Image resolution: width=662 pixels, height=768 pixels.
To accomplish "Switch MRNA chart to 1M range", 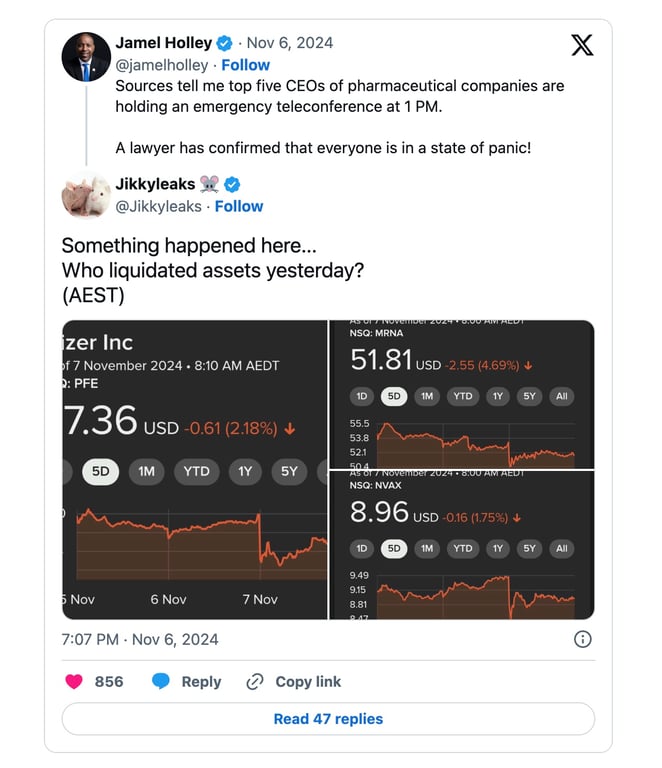I will [427, 396].
